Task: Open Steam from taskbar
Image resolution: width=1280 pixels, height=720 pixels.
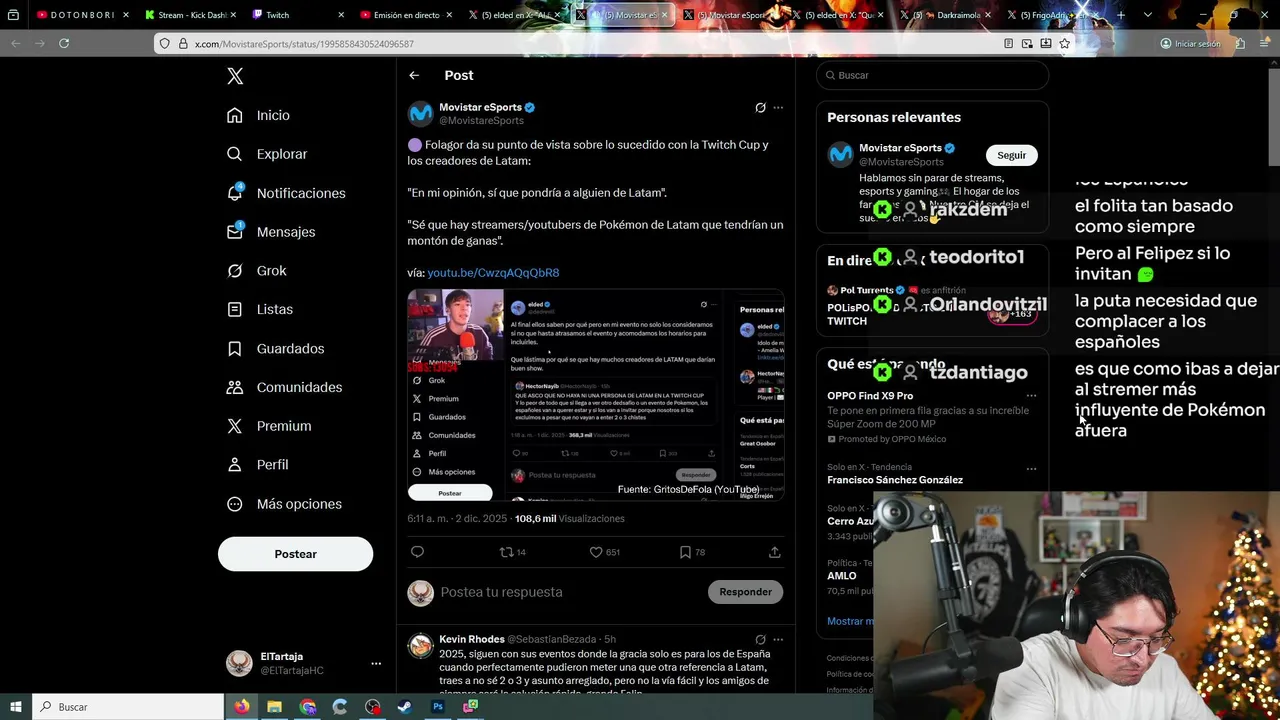Action: 404,707
